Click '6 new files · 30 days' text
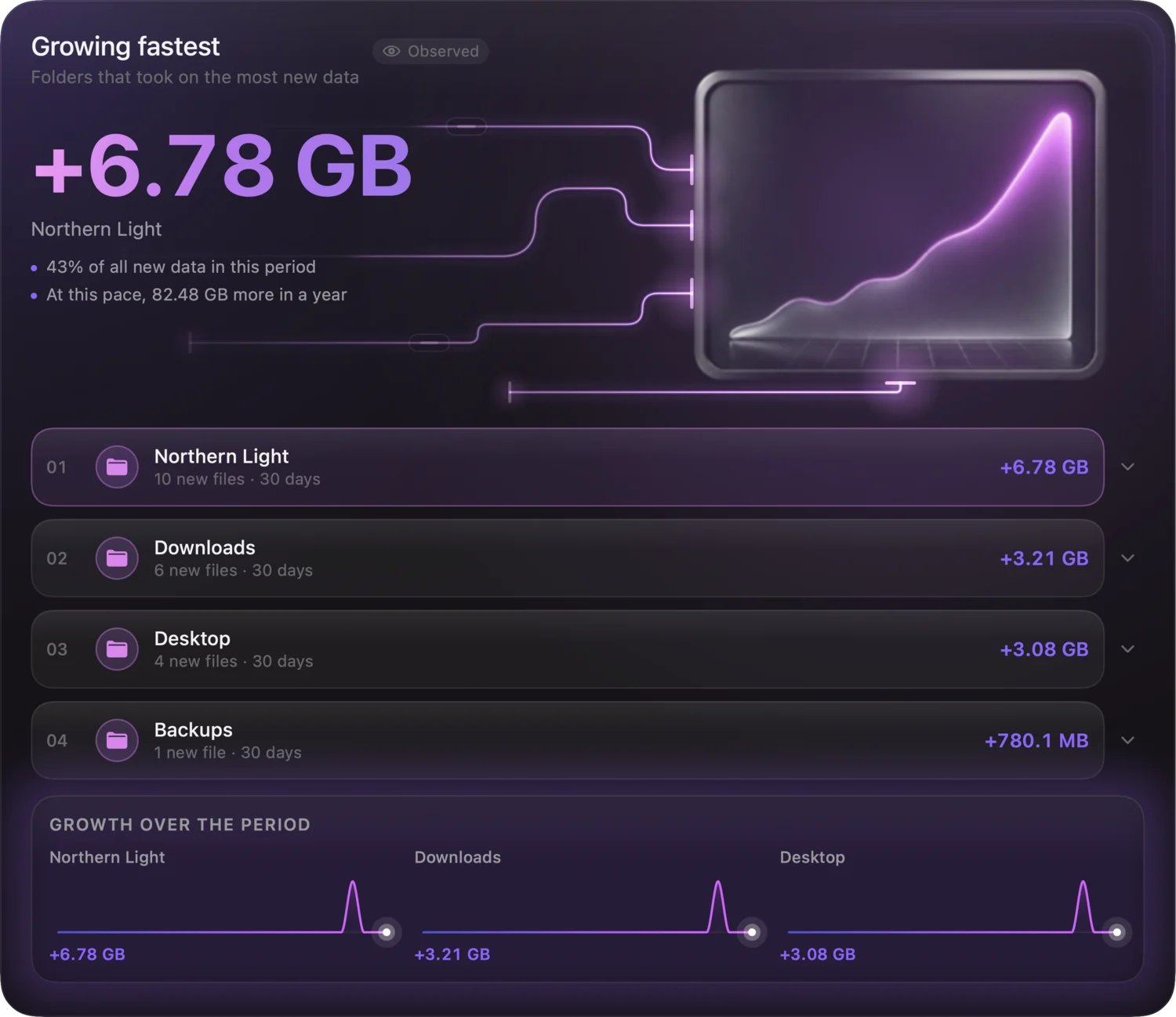Viewport: 1176px width, 1017px height. tap(234, 571)
